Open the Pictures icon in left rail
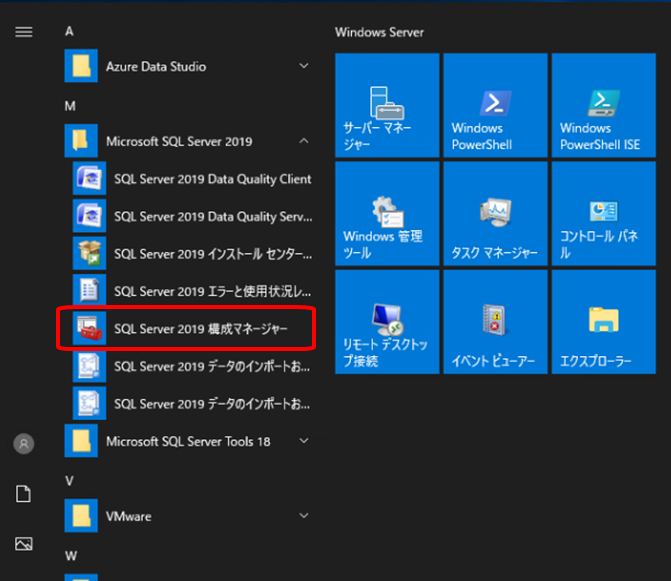The width and height of the screenshot is (671, 581). (24, 544)
